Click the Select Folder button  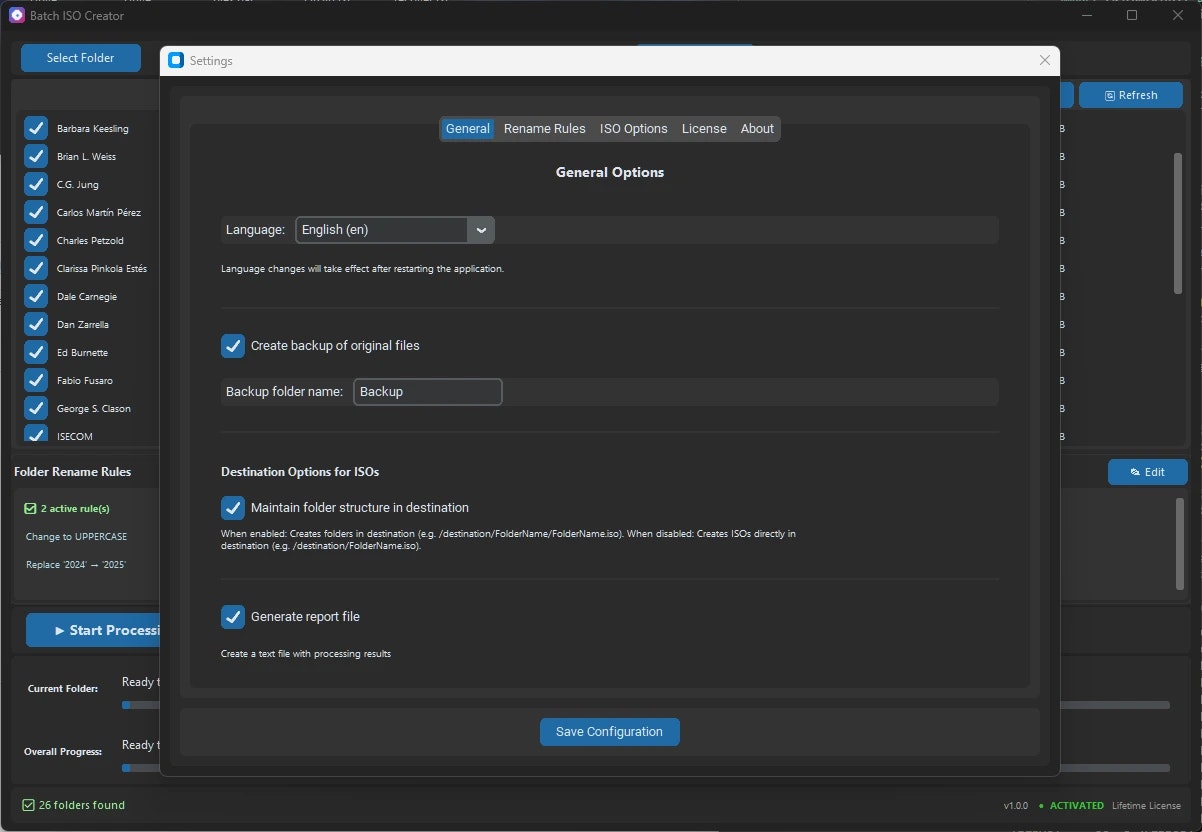[x=81, y=58]
